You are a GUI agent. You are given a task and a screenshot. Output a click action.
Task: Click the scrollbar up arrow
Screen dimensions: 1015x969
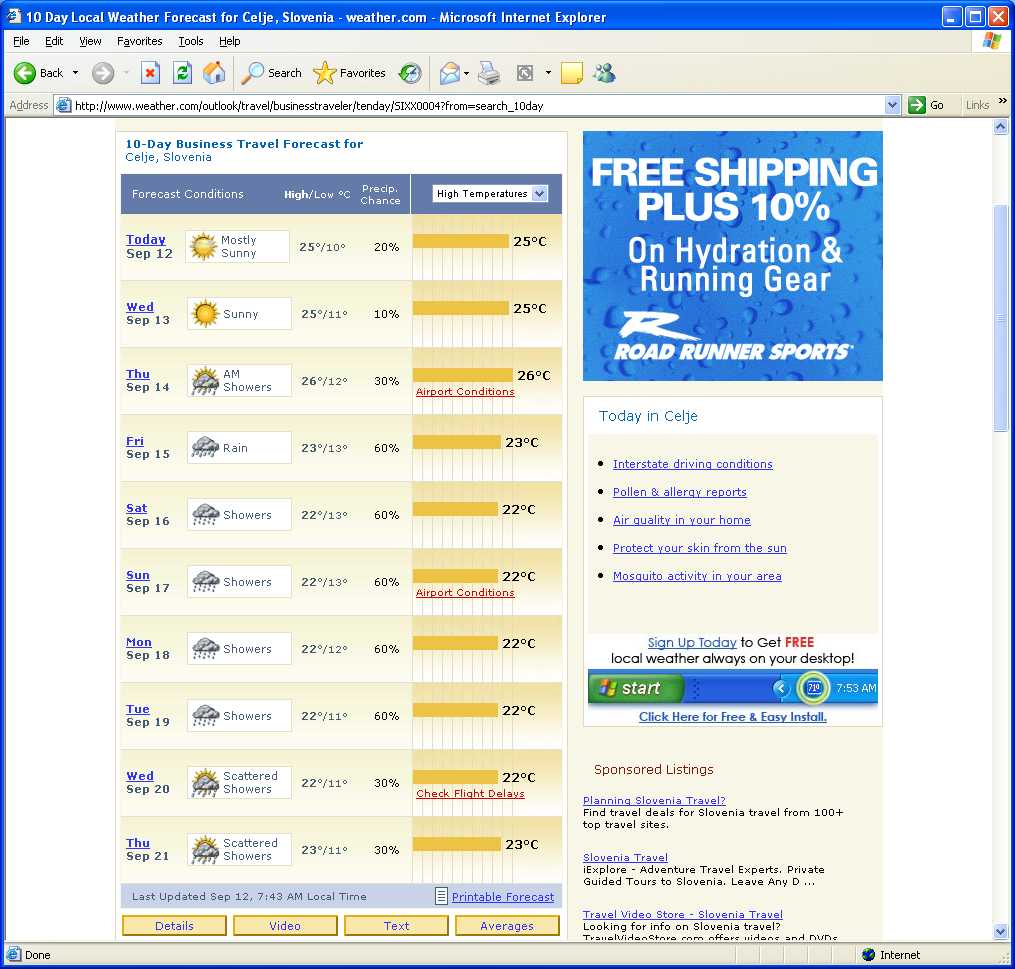point(1001,126)
